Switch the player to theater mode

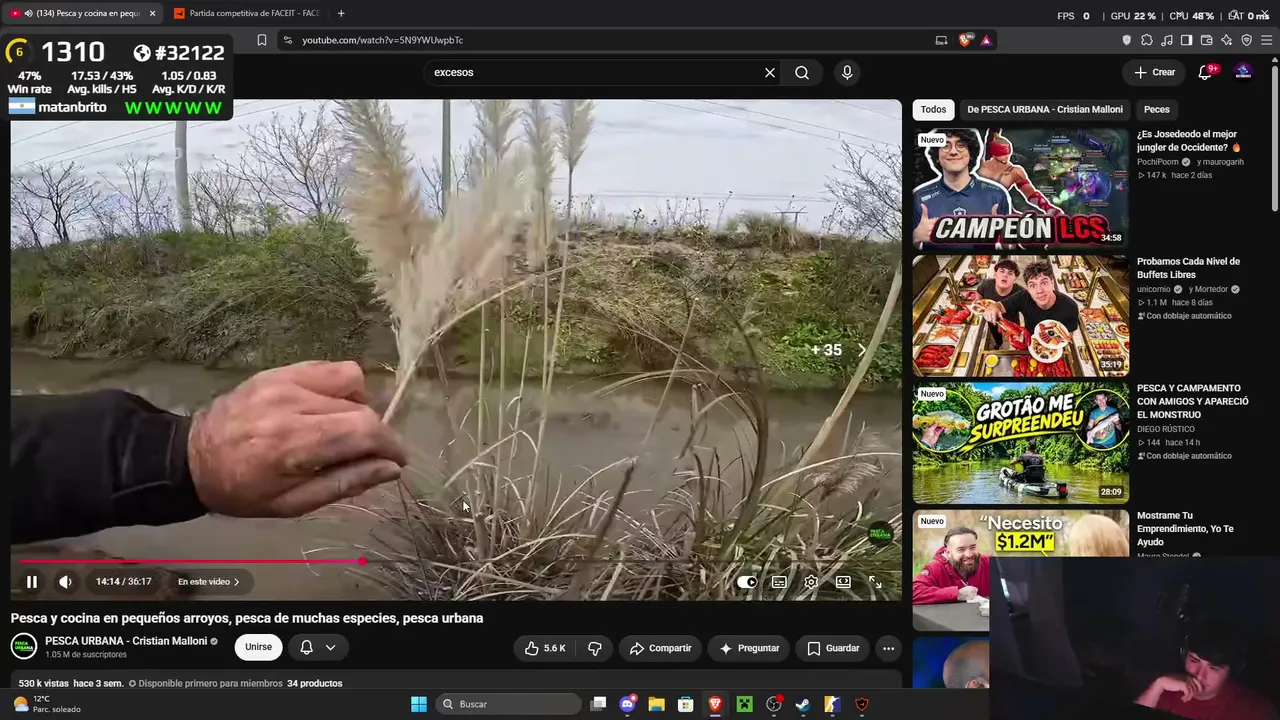click(843, 582)
